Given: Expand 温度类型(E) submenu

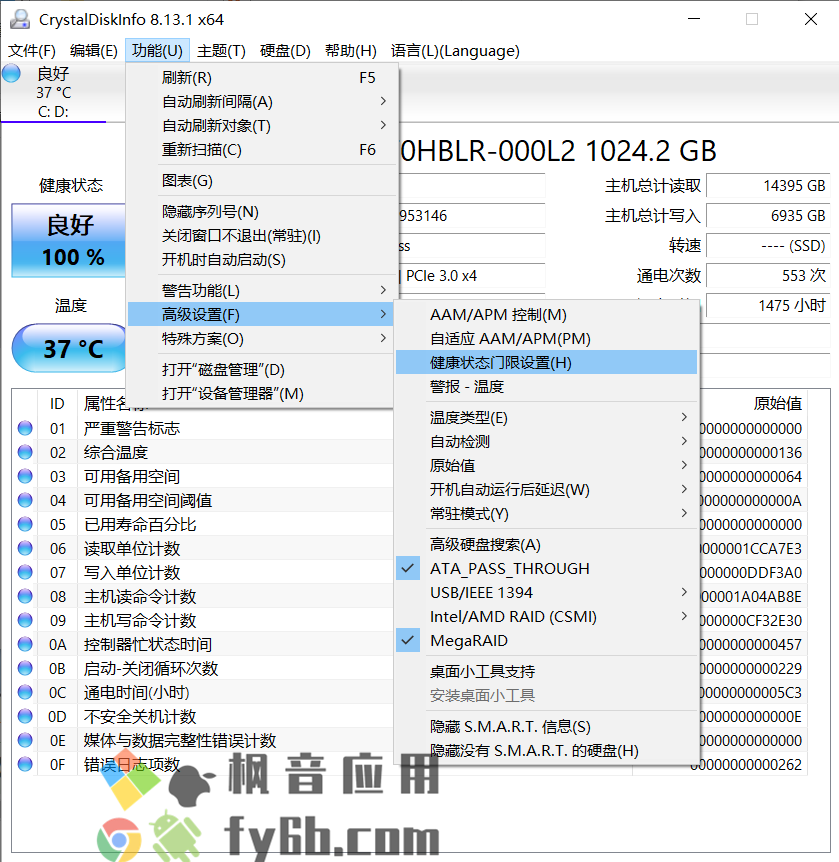Looking at the screenshot, I should (546, 418).
